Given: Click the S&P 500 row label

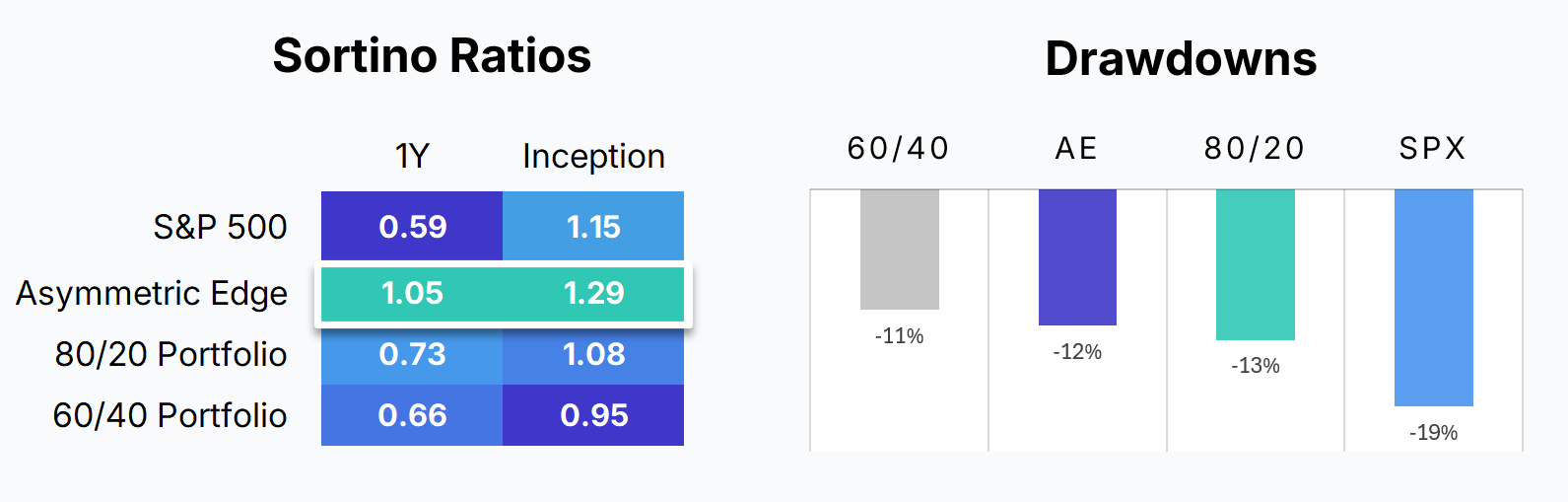Looking at the screenshot, I should 220,227.
